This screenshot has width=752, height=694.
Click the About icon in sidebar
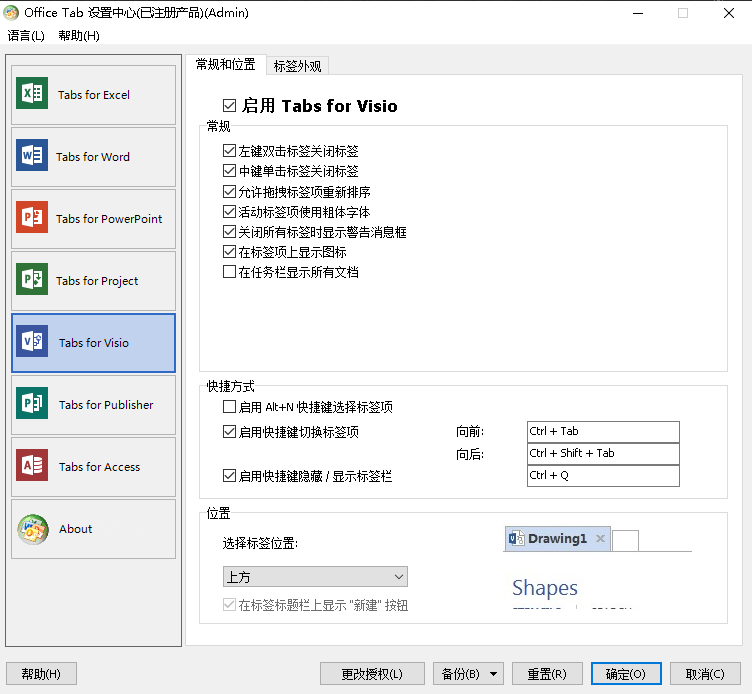(32, 529)
